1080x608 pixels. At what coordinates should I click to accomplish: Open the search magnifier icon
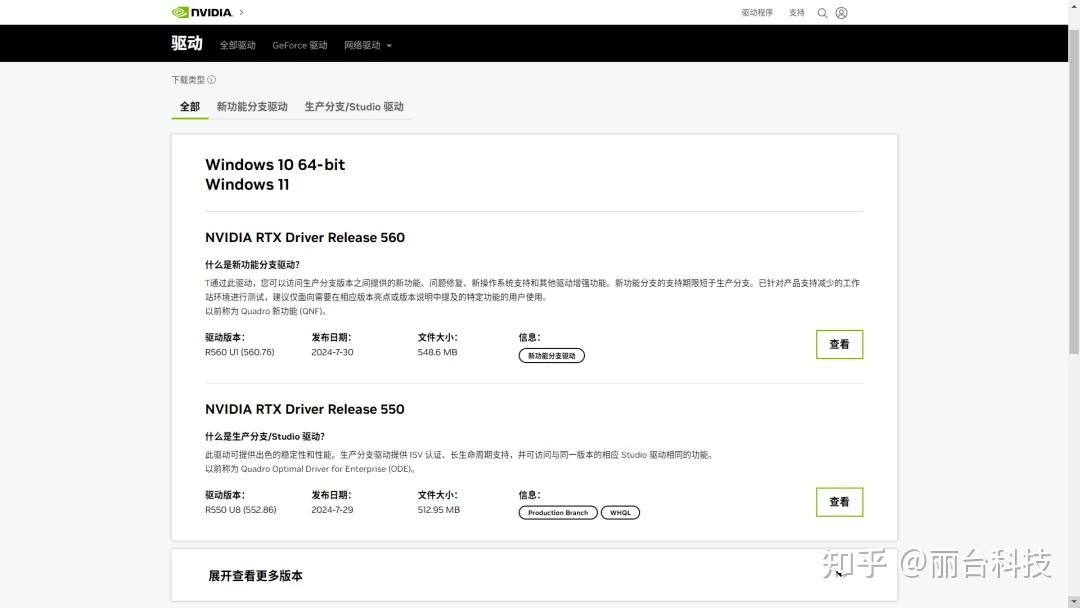pyautogui.click(x=822, y=12)
